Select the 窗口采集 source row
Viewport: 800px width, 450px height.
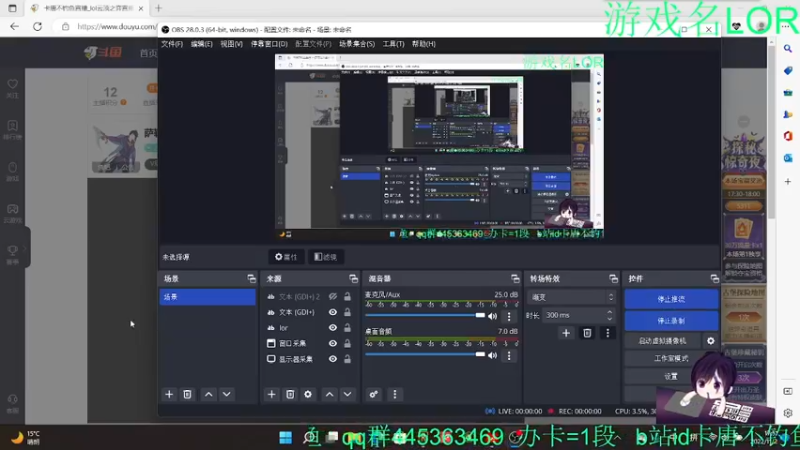click(308, 343)
